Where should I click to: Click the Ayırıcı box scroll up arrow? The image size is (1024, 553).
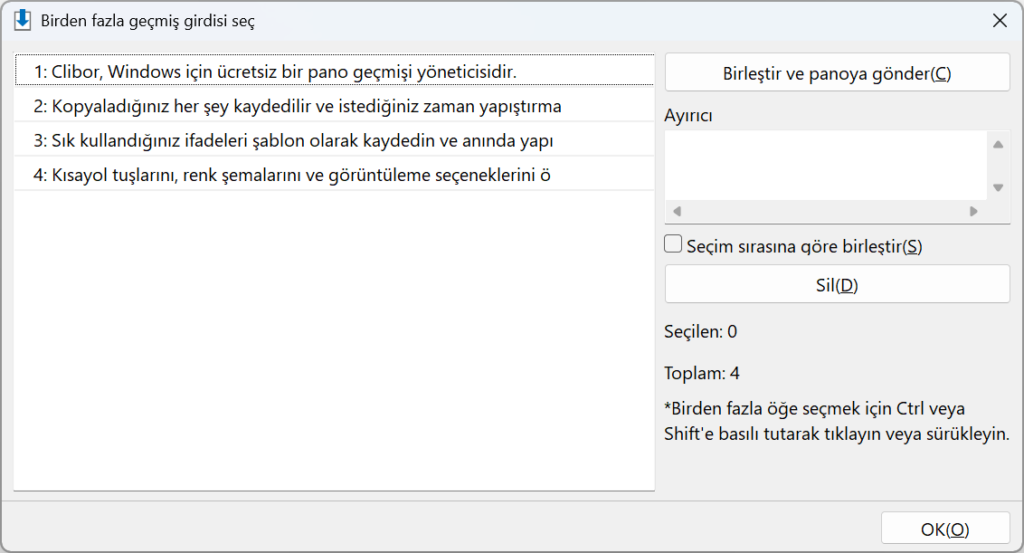click(x=998, y=144)
